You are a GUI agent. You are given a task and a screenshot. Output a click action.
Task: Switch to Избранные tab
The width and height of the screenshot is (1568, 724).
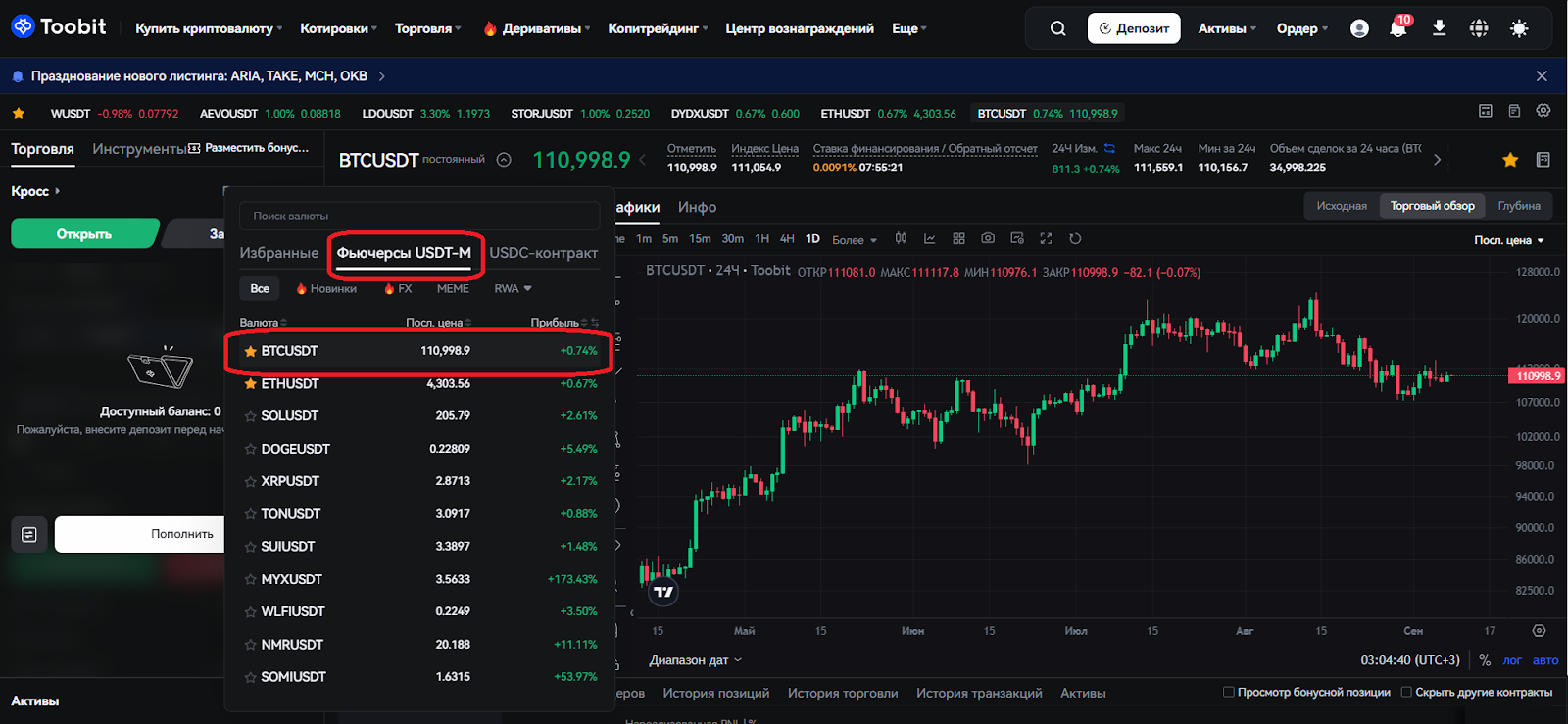pos(279,253)
